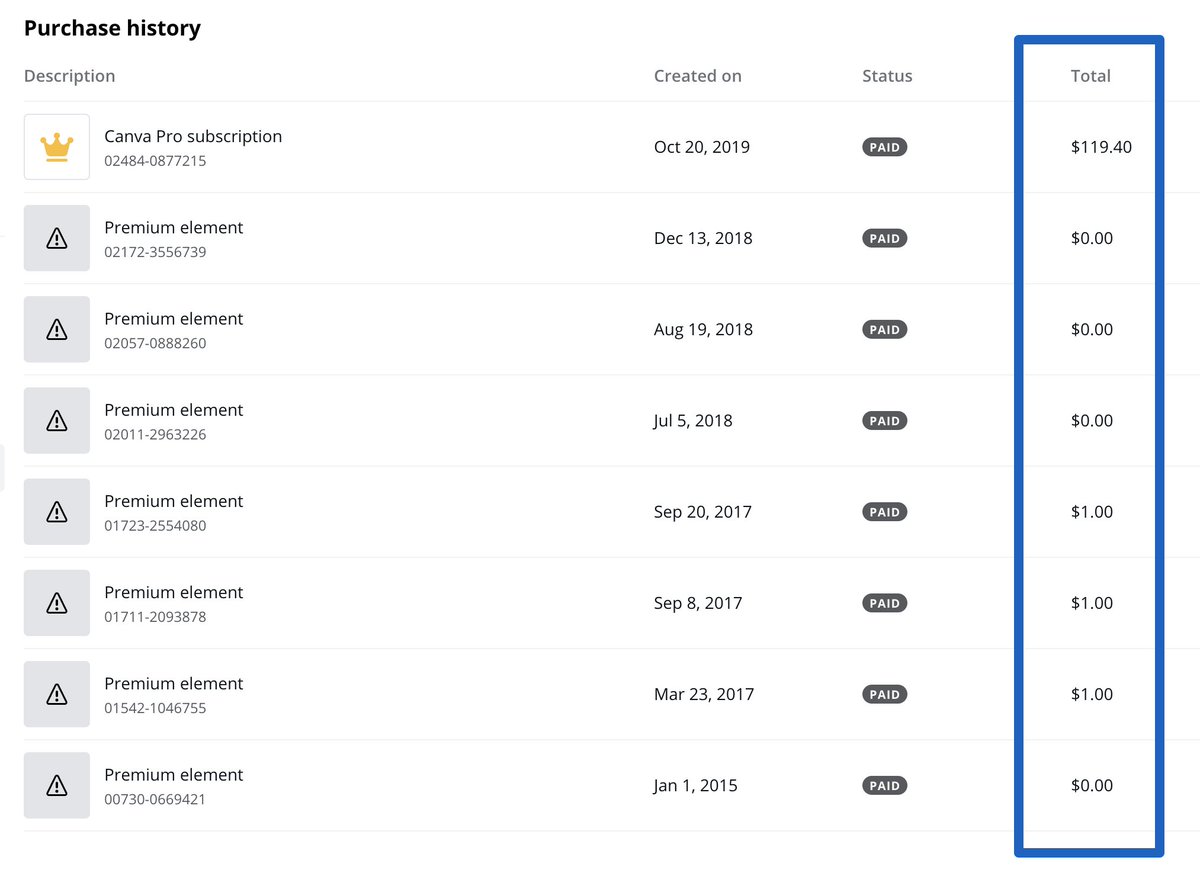The height and width of the screenshot is (873, 1200).
Task: Click warning icon for order 01711-2093878
Action: [57, 603]
